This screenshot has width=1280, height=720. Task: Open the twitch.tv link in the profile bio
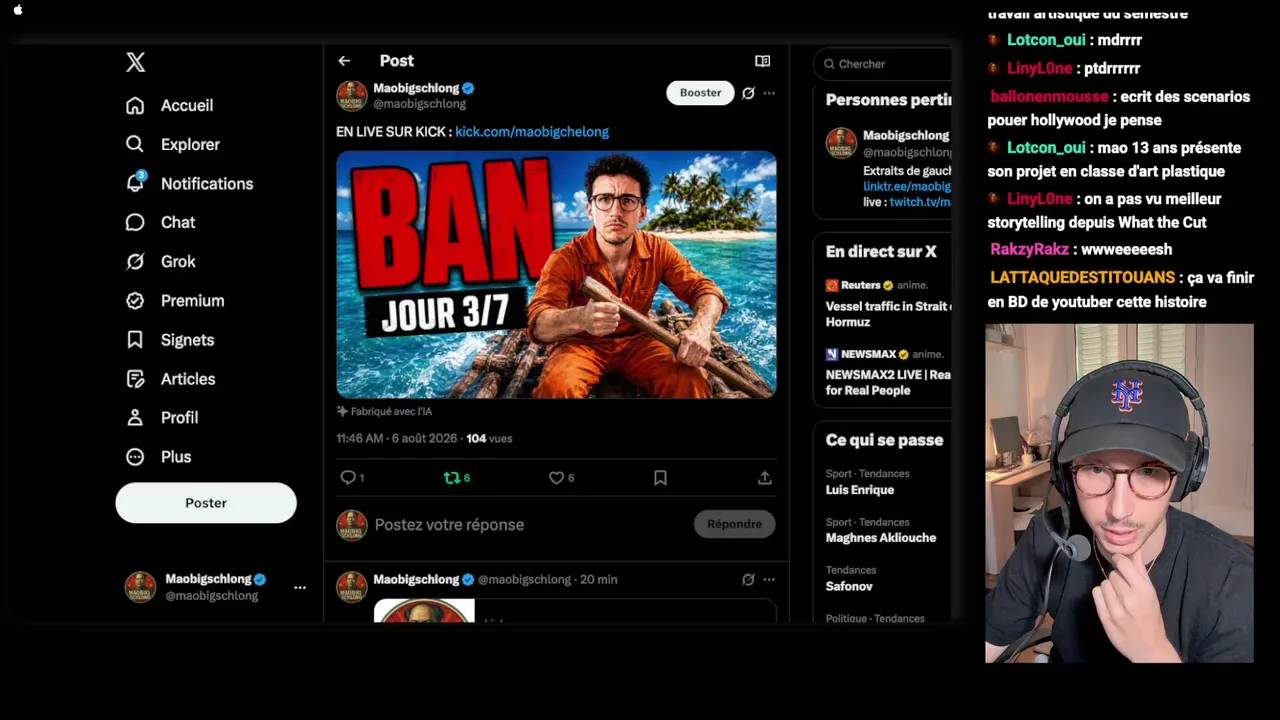pyautogui.click(x=920, y=202)
